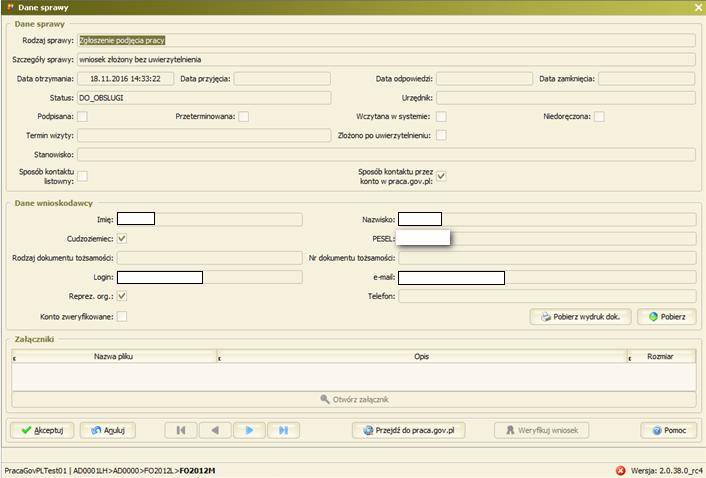Click the PracaGovPLTest01 status text
Screen dimensions: 706x478
coord(36,471)
